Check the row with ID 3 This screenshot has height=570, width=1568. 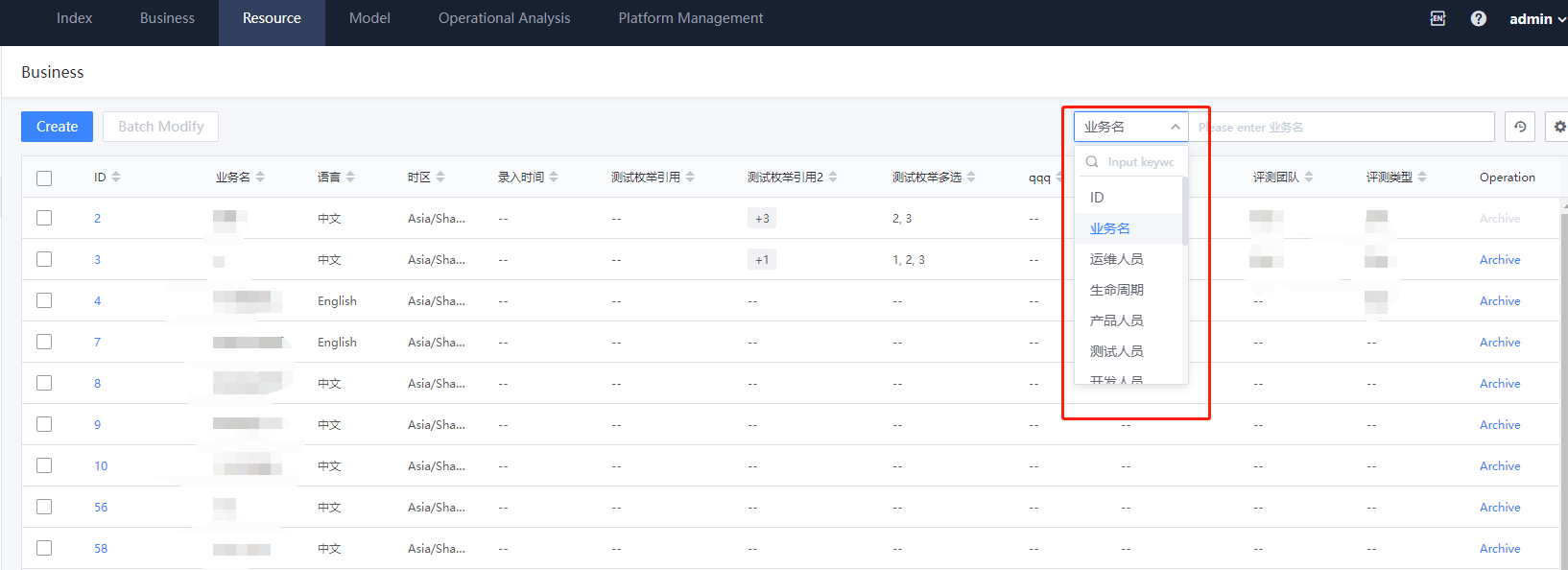point(44,259)
